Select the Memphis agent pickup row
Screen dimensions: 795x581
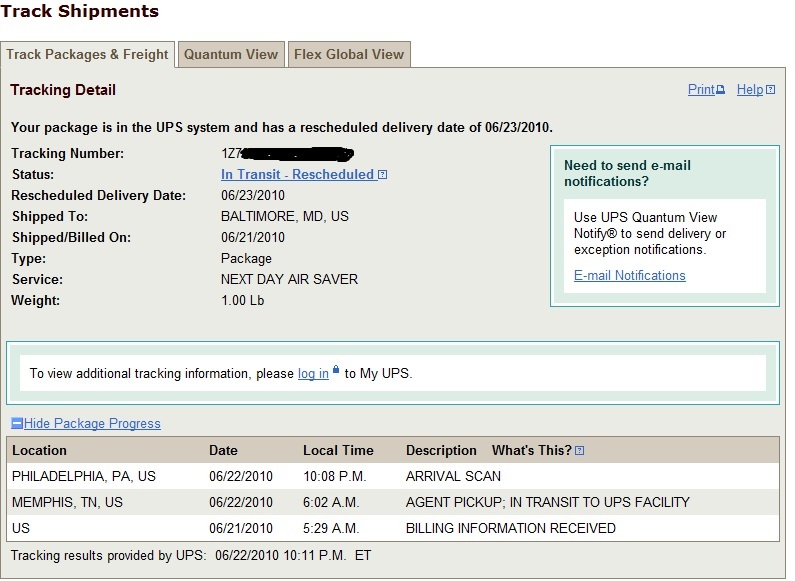(x=393, y=502)
